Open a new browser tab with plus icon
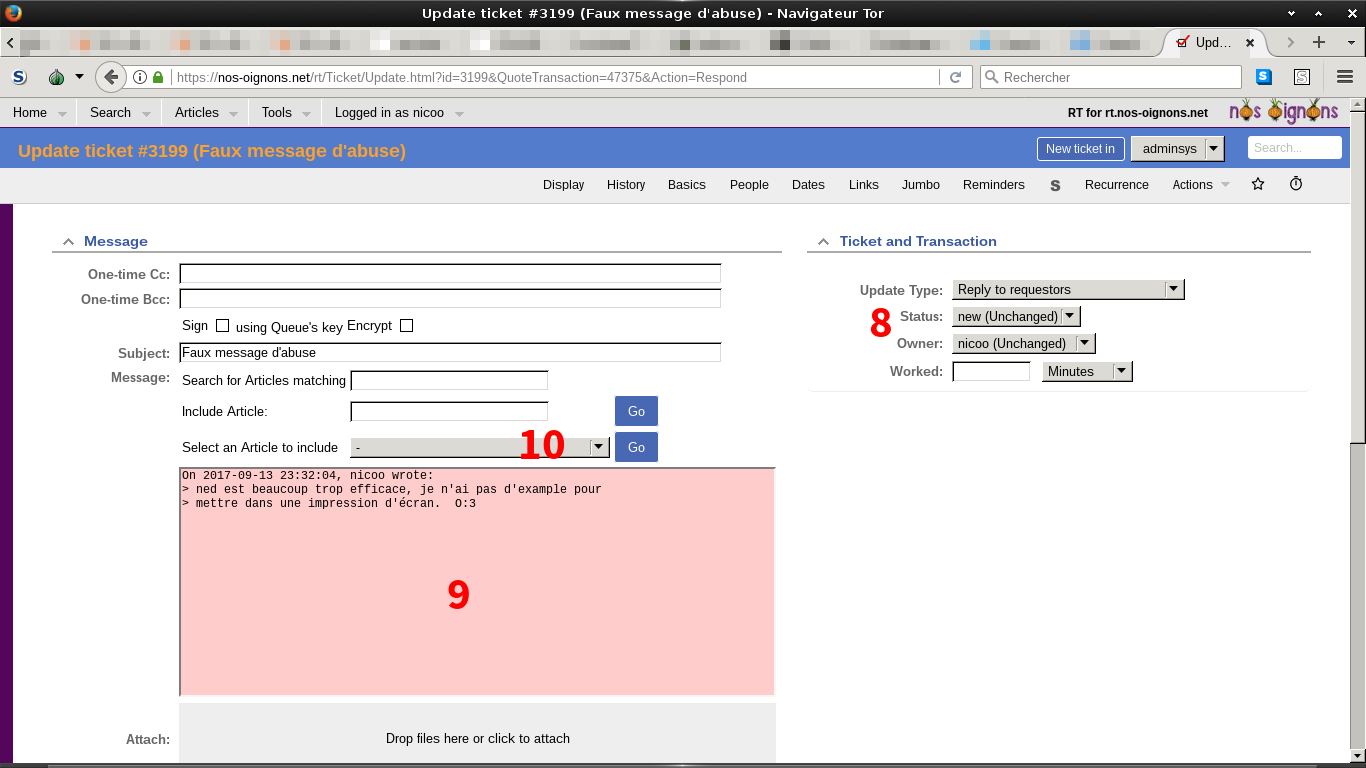 click(x=1319, y=42)
